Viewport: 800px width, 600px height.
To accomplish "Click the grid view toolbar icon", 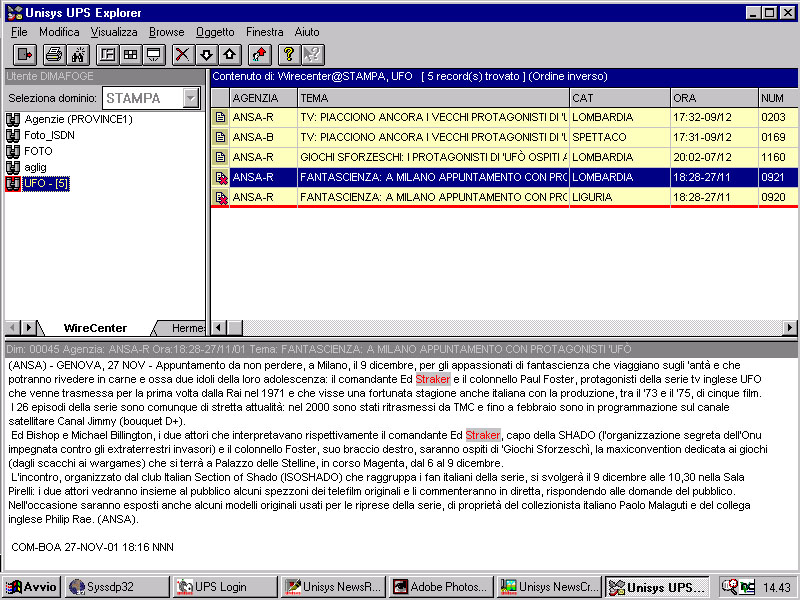I will [131, 55].
